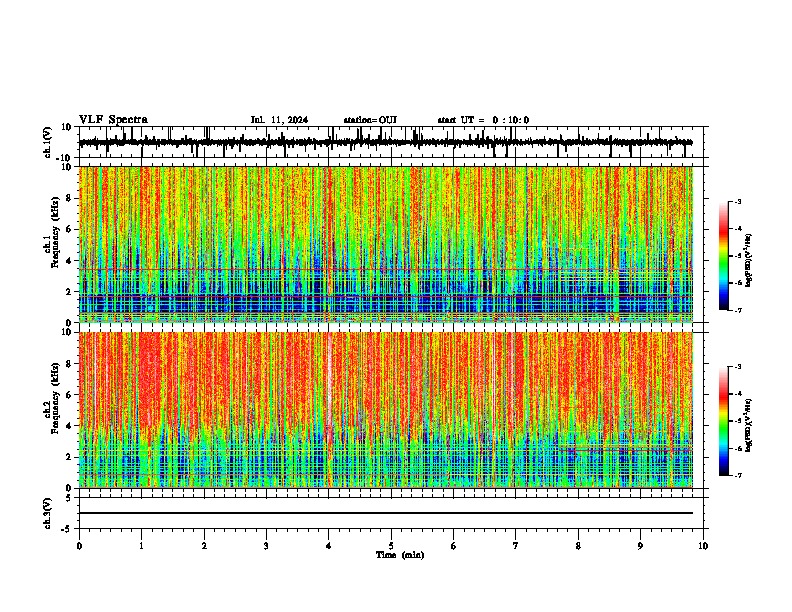This screenshot has height=612, width=792.
Task: Click the ch.2 'Frequency (kHz)' axis label
Action: 56,398
